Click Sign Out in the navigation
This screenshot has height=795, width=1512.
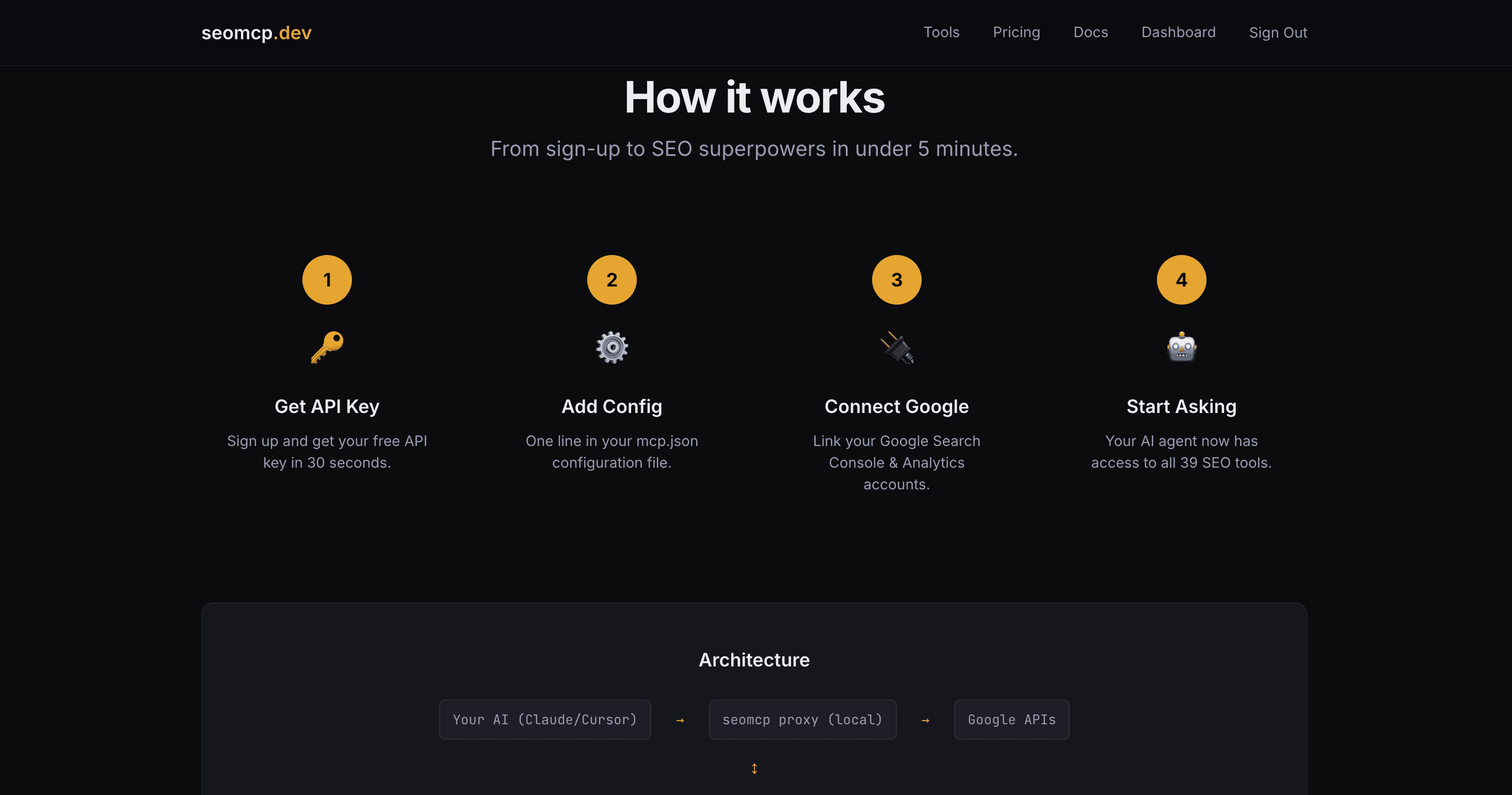(x=1278, y=33)
